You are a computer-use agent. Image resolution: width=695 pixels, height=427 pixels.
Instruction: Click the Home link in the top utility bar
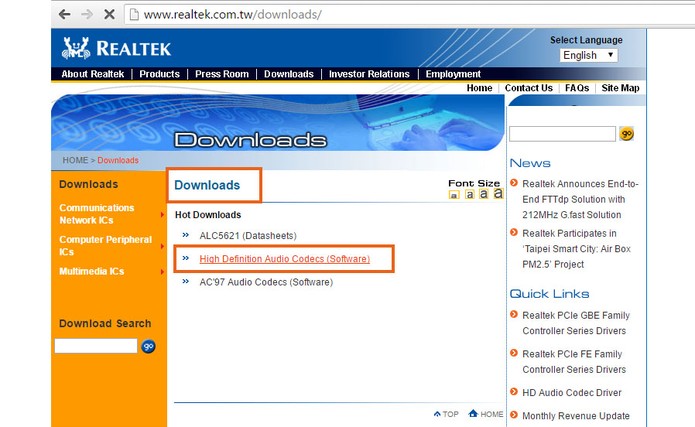click(x=479, y=88)
